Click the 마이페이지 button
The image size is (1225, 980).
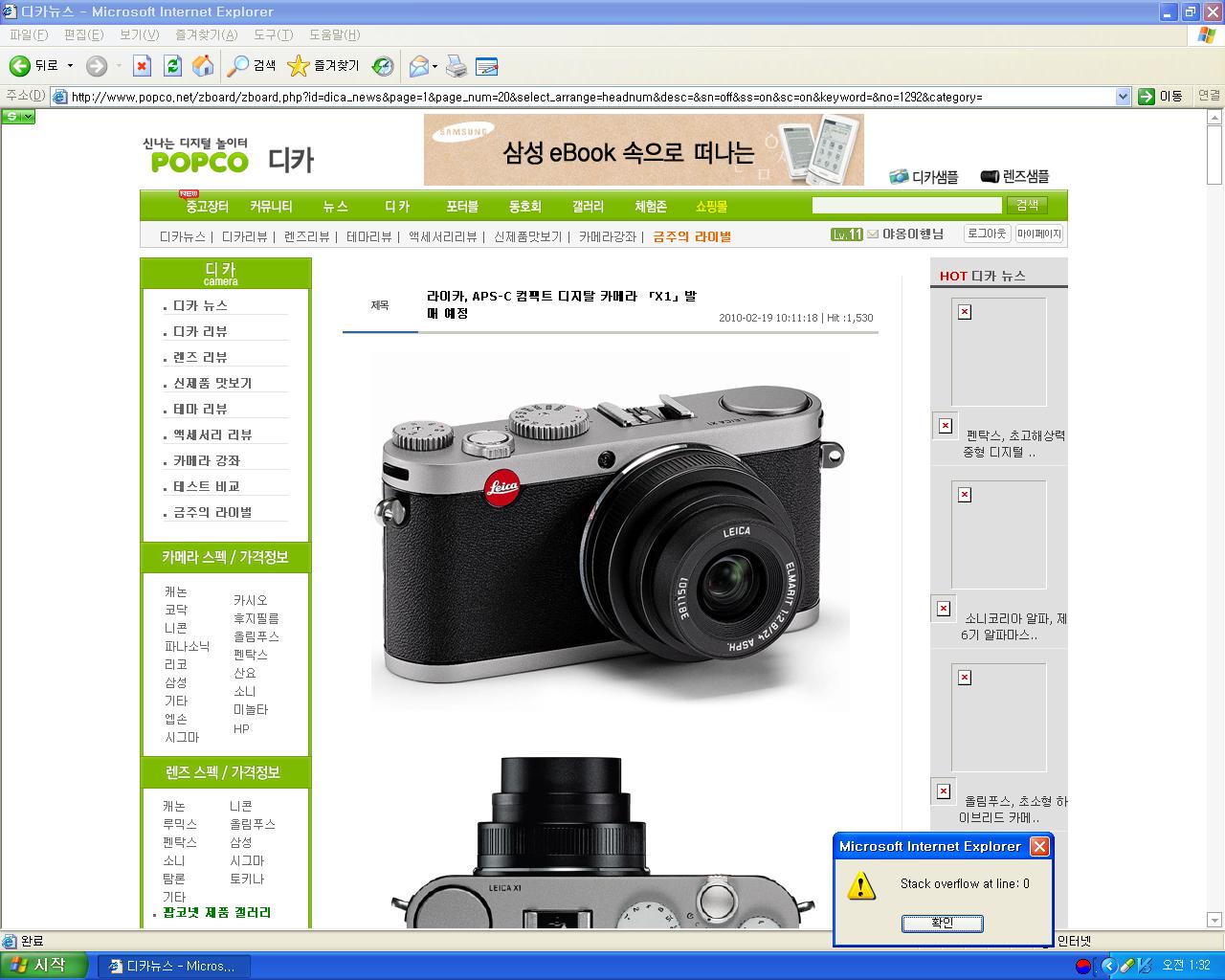click(1038, 234)
